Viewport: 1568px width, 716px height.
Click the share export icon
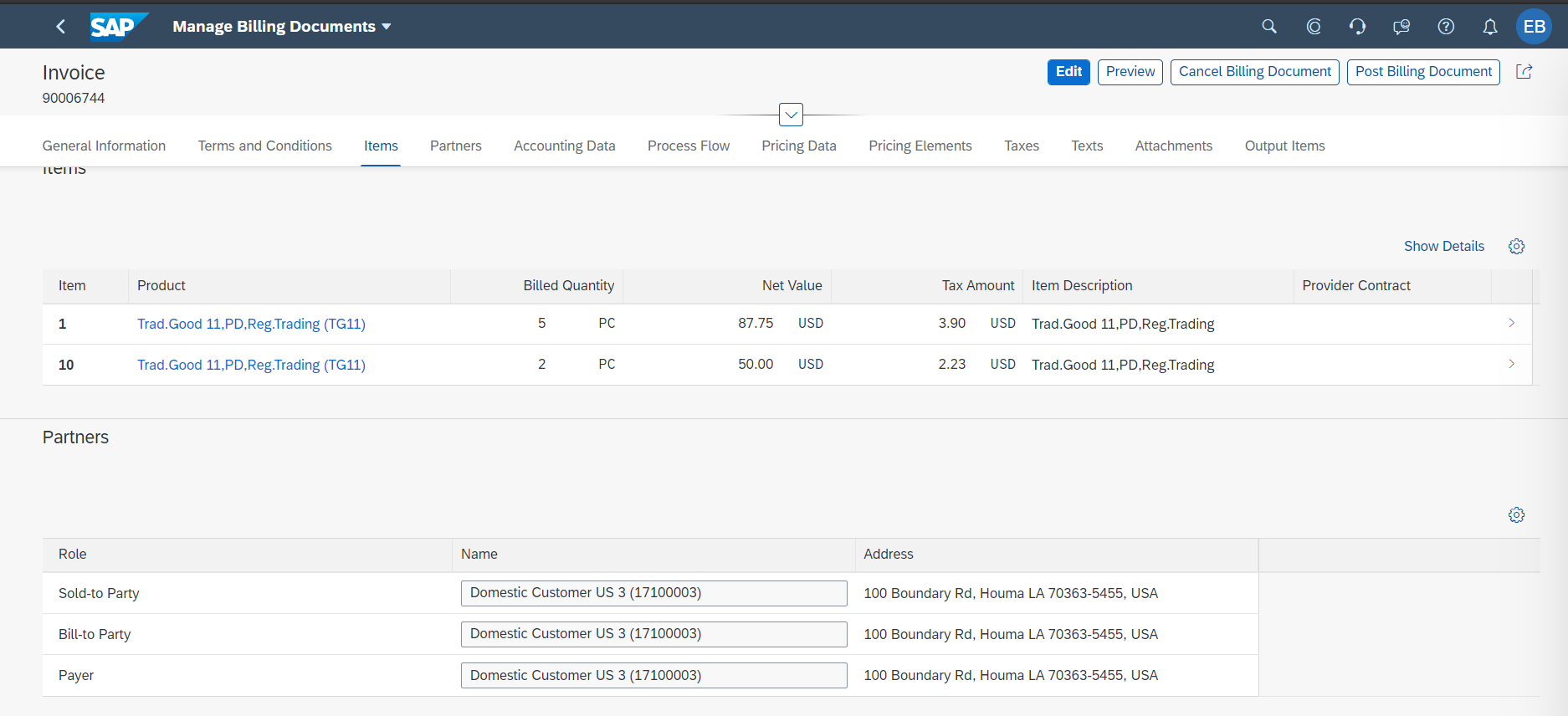tap(1524, 72)
